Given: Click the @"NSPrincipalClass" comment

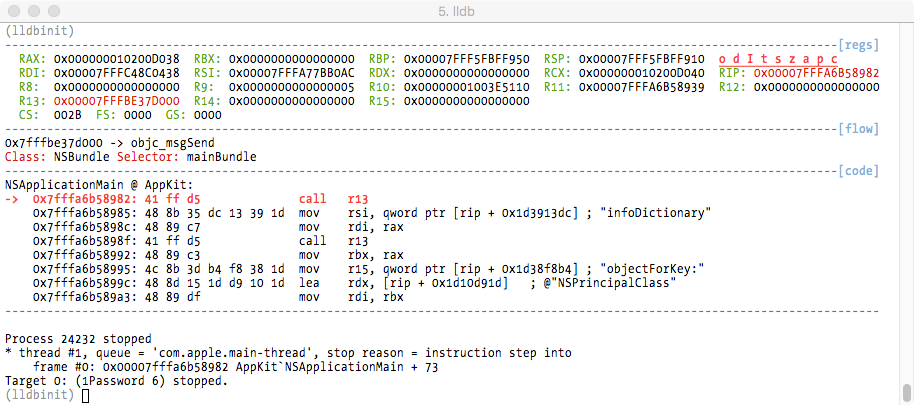Looking at the screenshot, I should [610, 283].
